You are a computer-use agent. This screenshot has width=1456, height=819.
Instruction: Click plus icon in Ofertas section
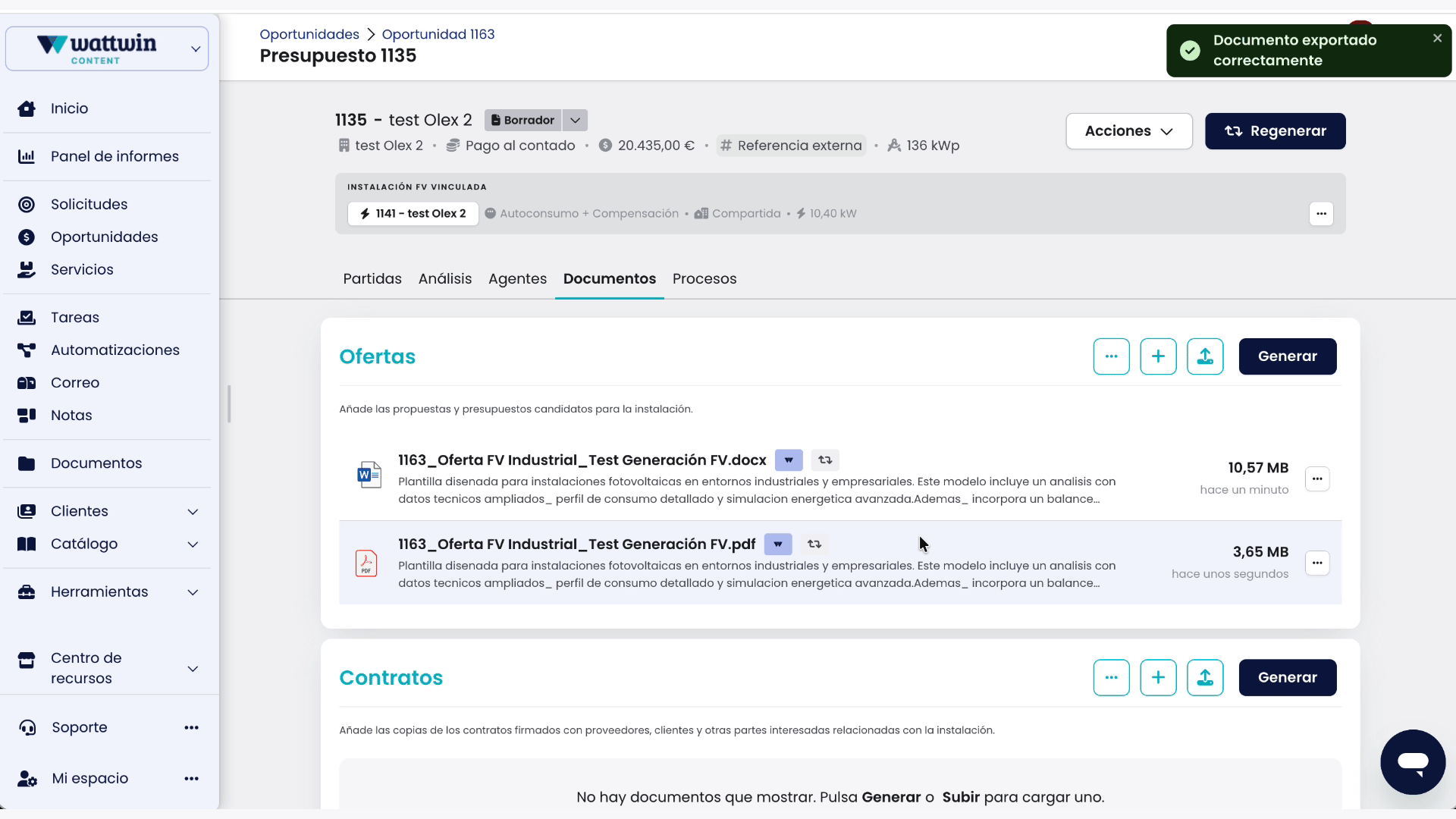pos(1158,356)
